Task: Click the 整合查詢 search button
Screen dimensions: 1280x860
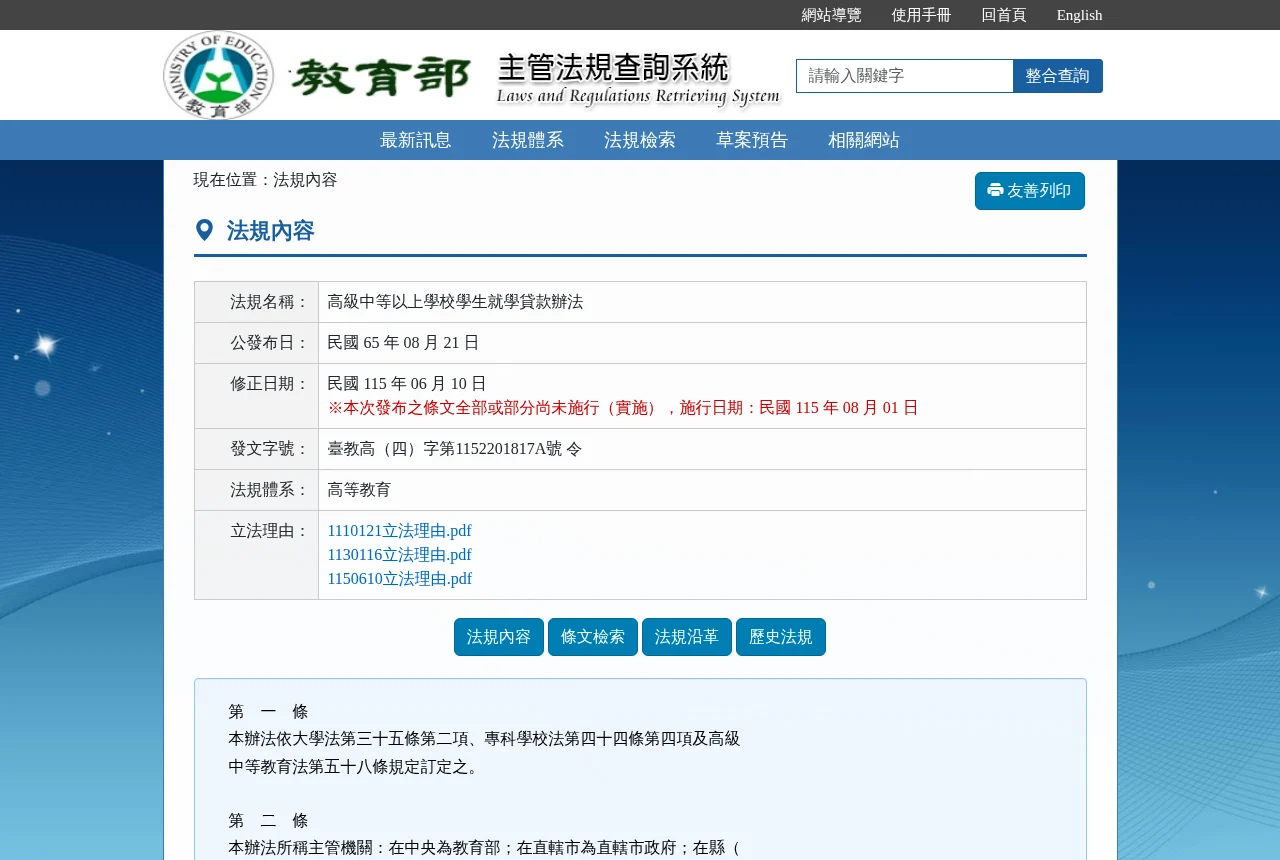Action: point(1058,76)
